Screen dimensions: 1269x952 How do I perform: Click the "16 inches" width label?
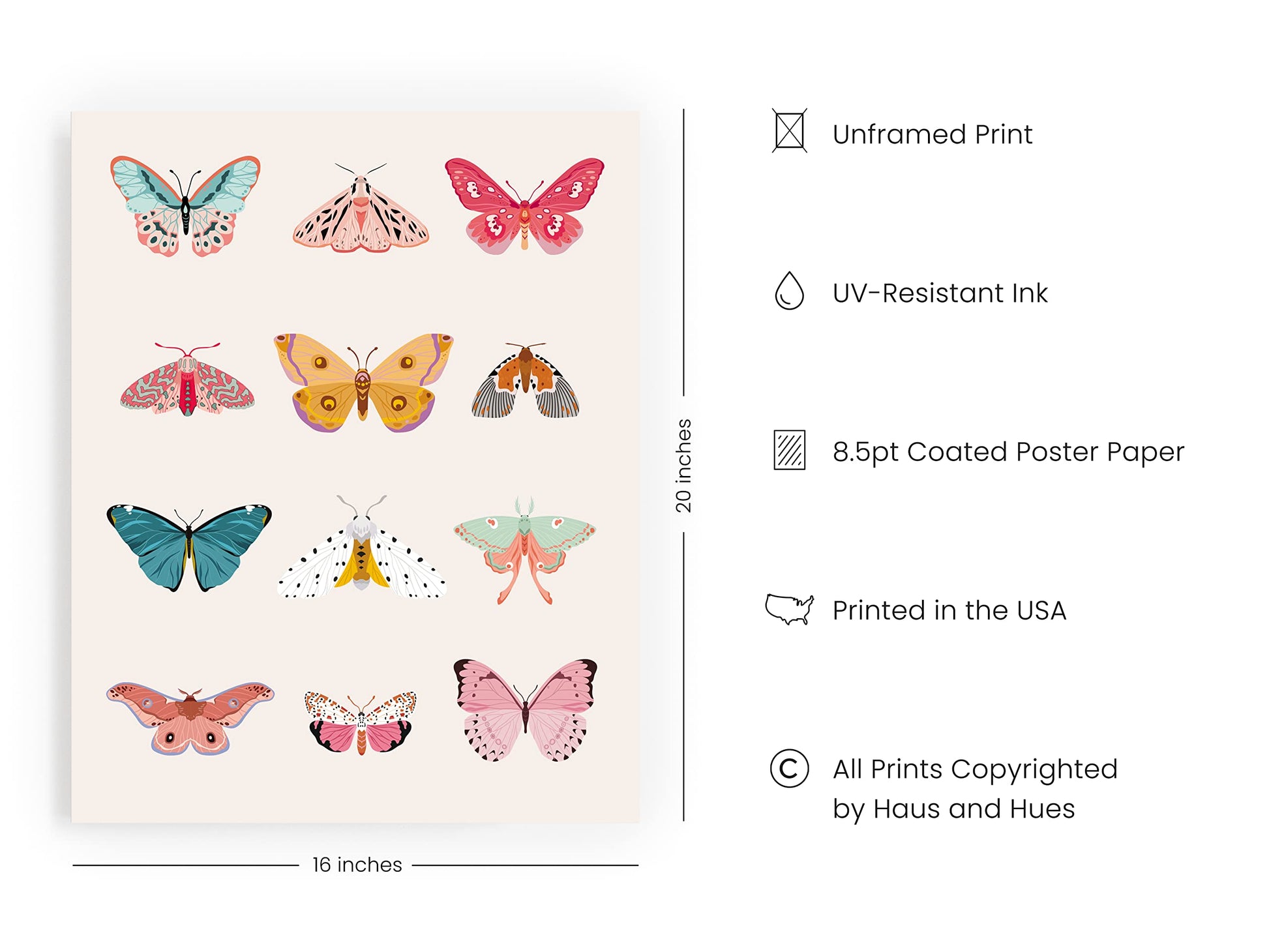click(357, 865)
